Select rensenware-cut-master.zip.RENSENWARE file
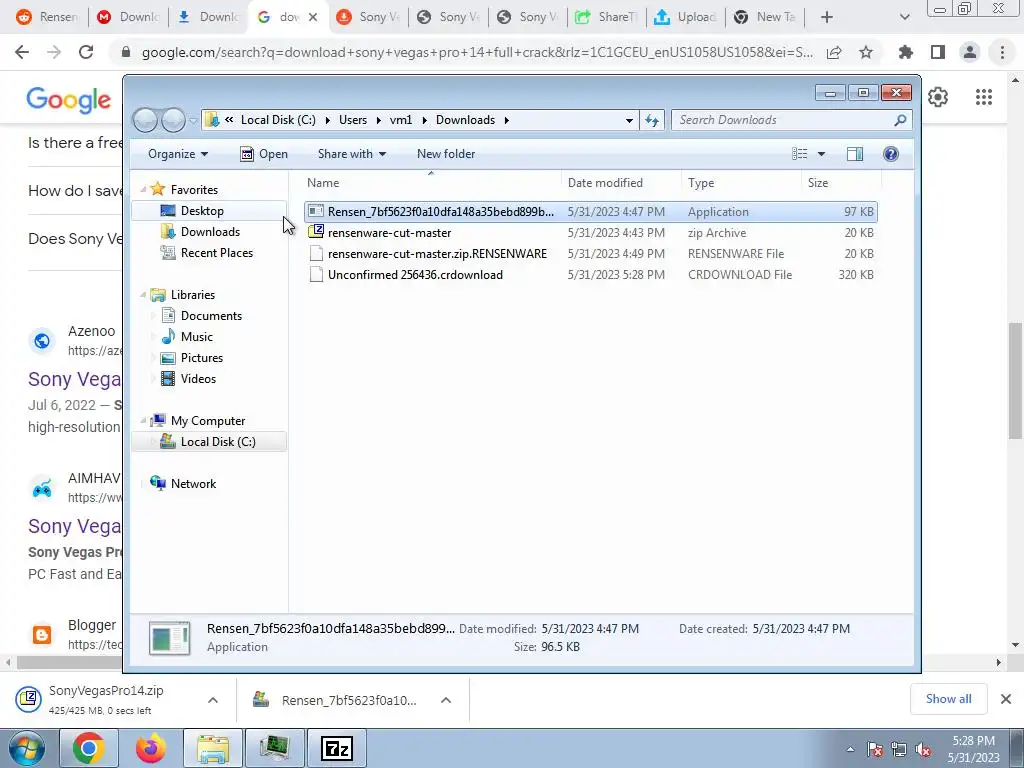 tap(438, 254)
